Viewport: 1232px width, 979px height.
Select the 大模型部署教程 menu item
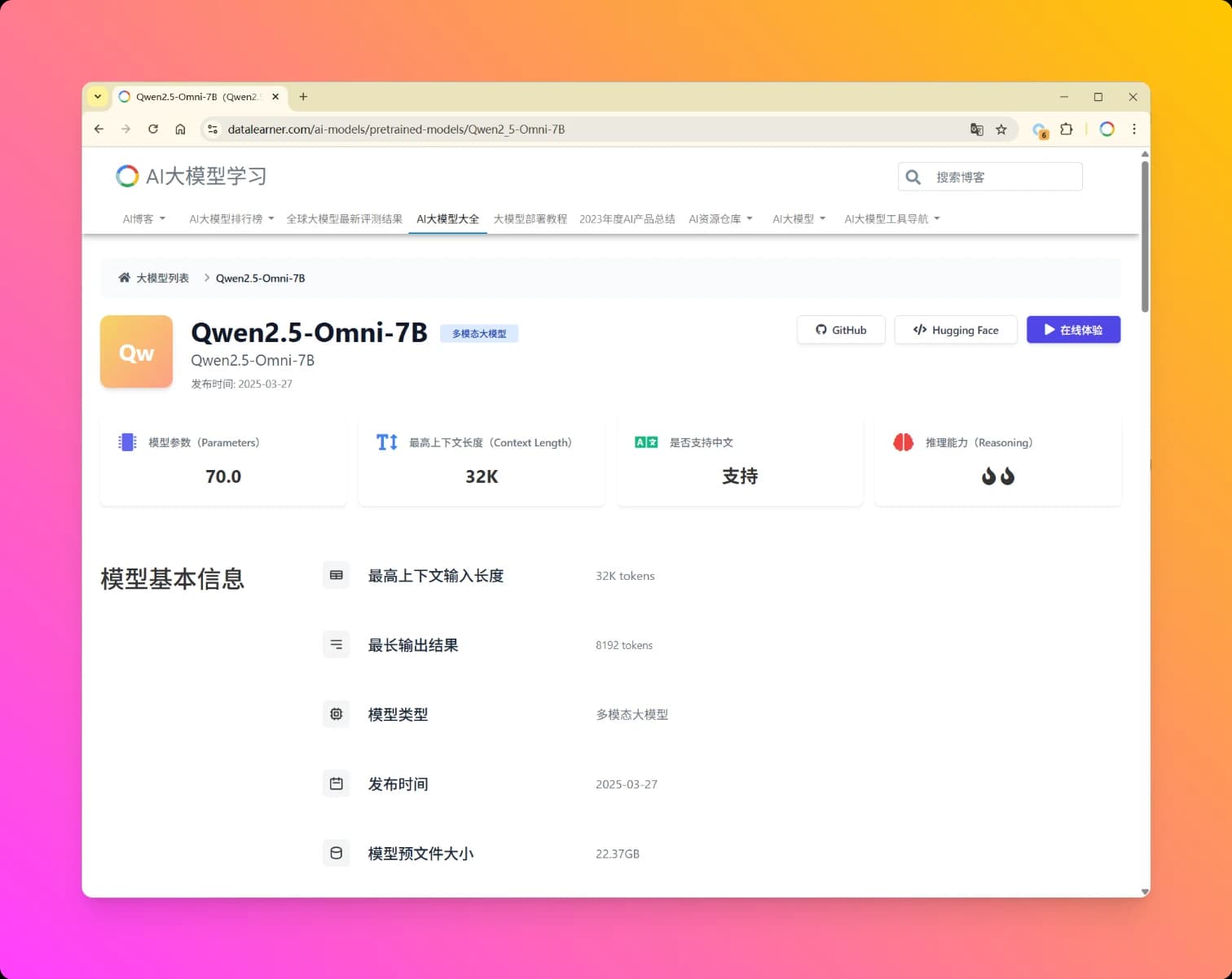tap(530, 218)
